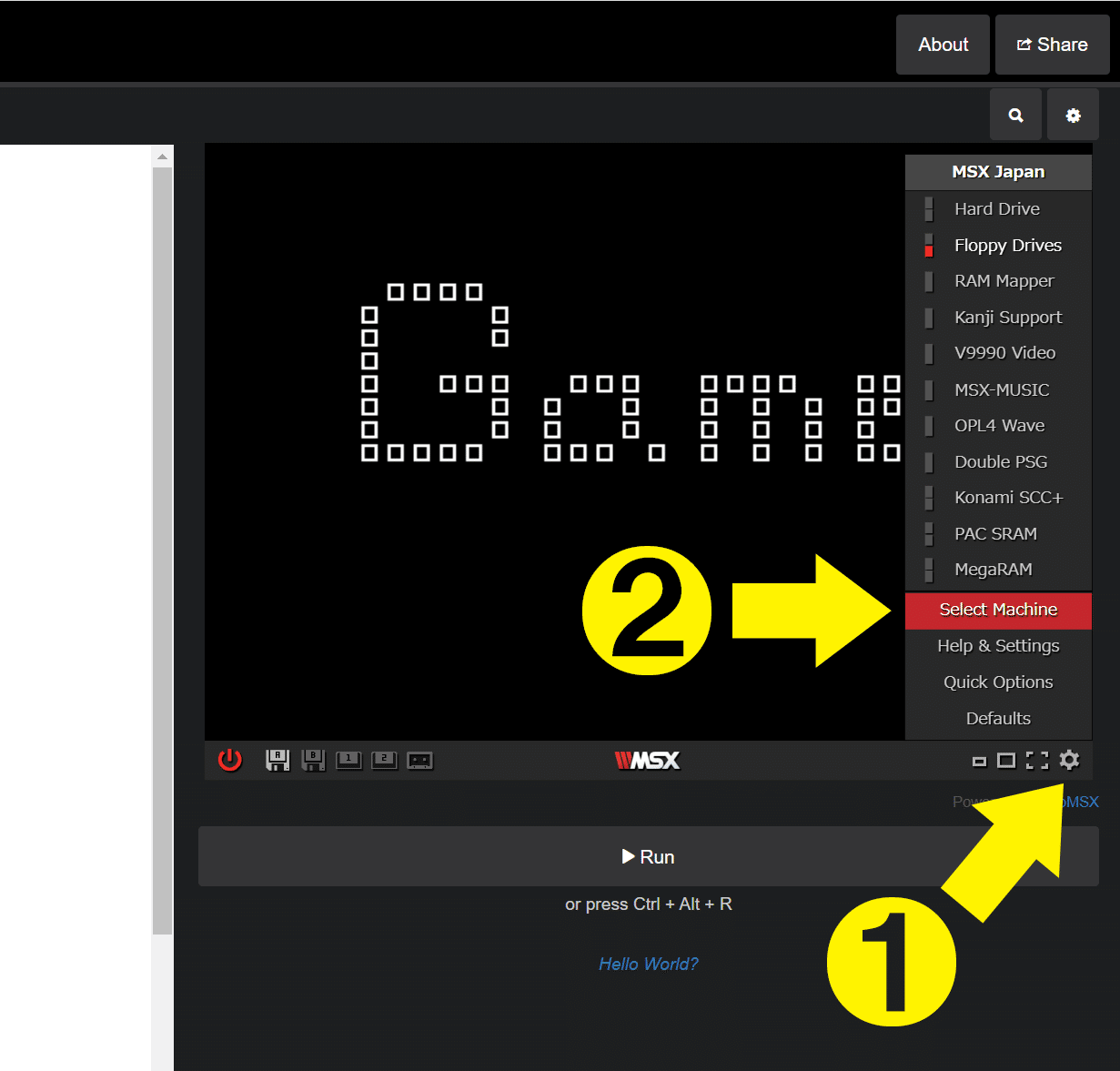Select the smallest screen size icon
Image resolution: width=1120 pixels, height=1071 pixels.
[979, 762]
